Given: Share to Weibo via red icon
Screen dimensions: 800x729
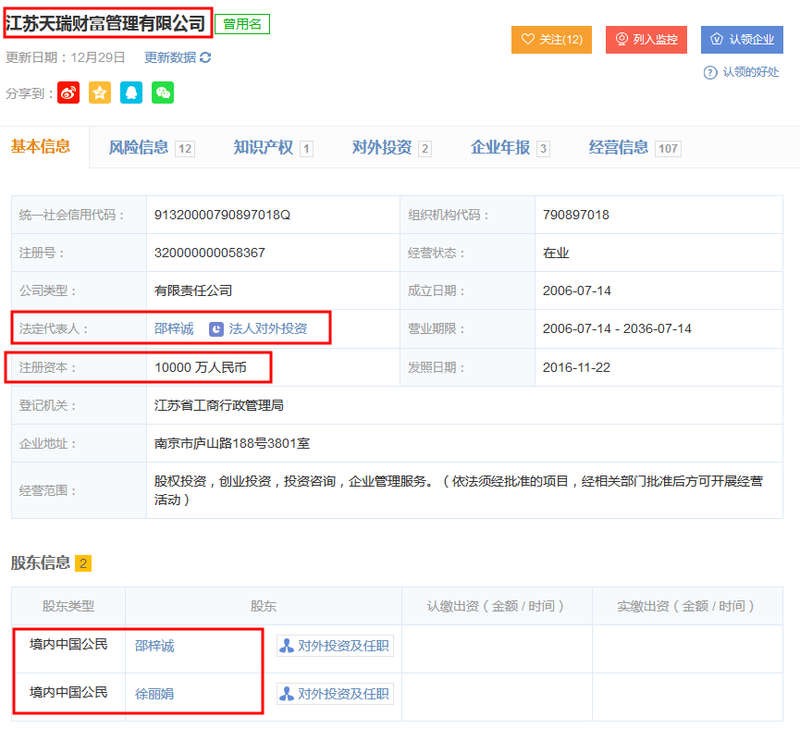Looking at the screenshot, I should pyautogui.click(x=68, y=93).
